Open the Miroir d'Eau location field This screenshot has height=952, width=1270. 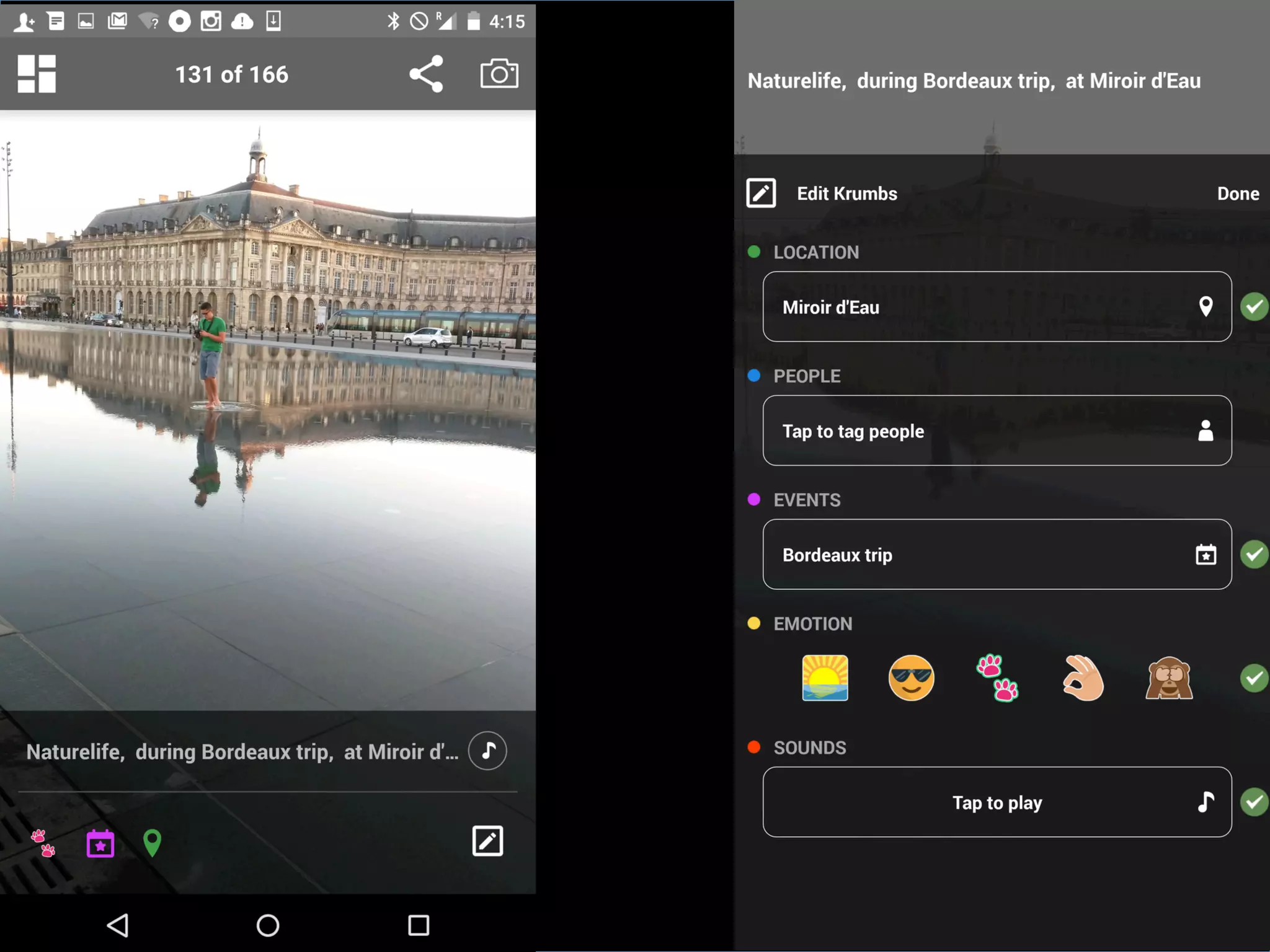click(997, 307)
